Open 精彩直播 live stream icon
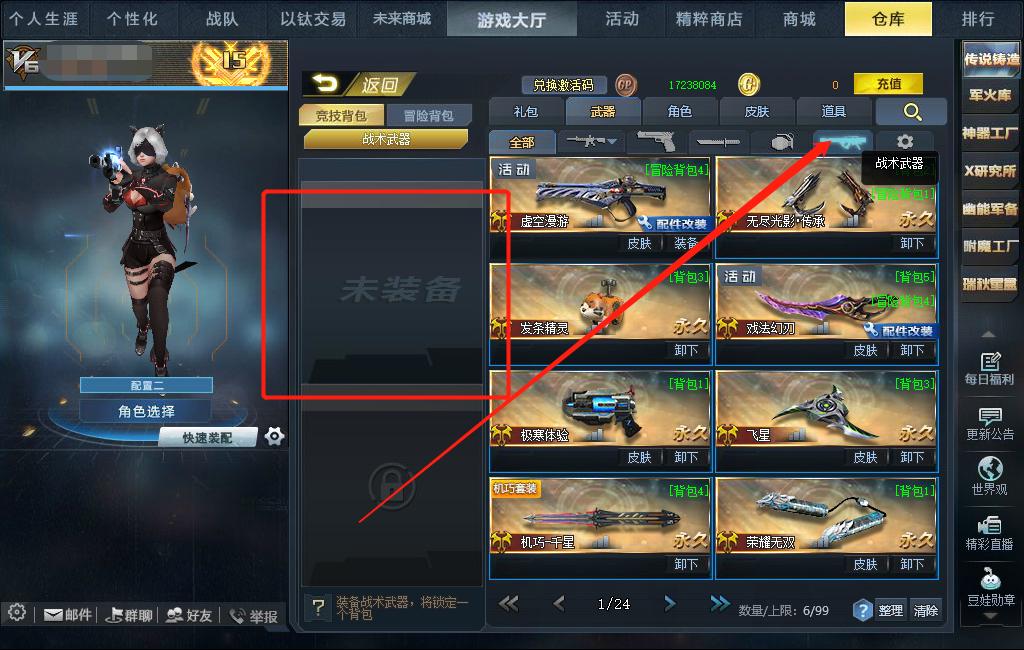Viewport: 1024px width, 650px height. click(989, 533)
